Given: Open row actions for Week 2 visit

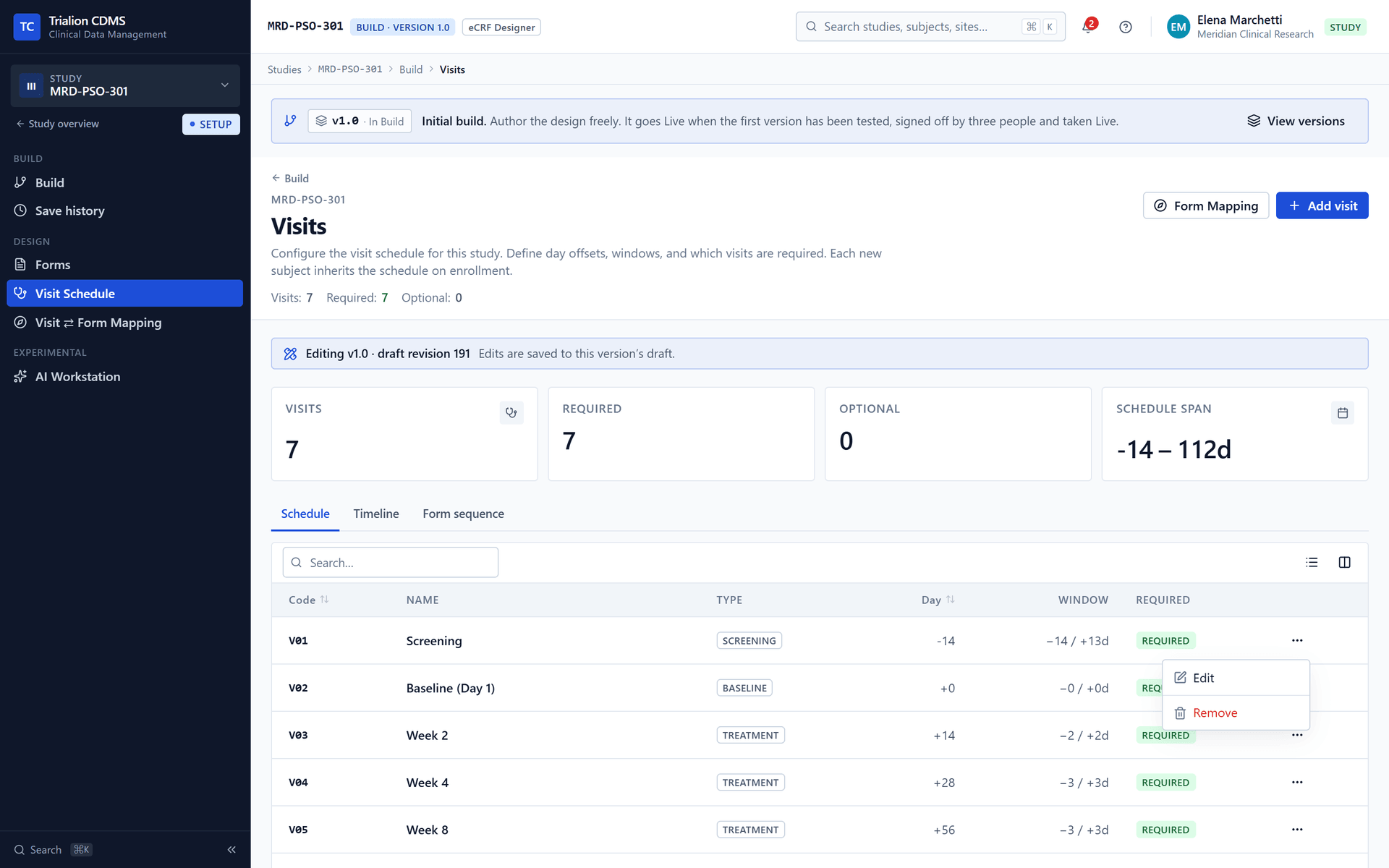Looking at the screenshot, I should click(x=1297, y=736).
